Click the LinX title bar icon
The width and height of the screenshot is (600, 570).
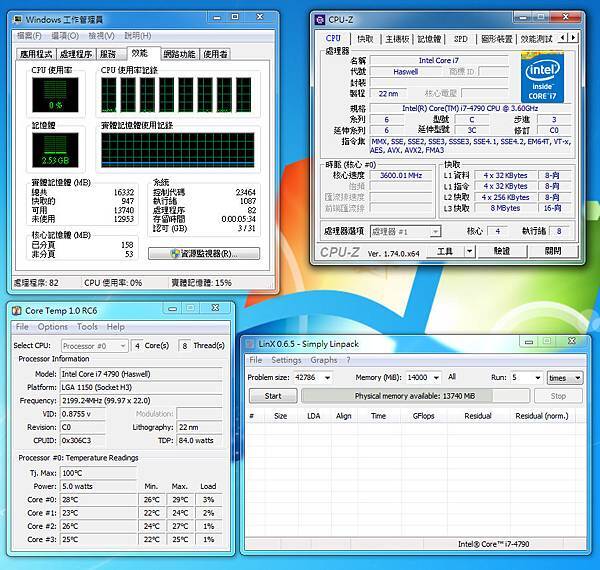point(250,344)
